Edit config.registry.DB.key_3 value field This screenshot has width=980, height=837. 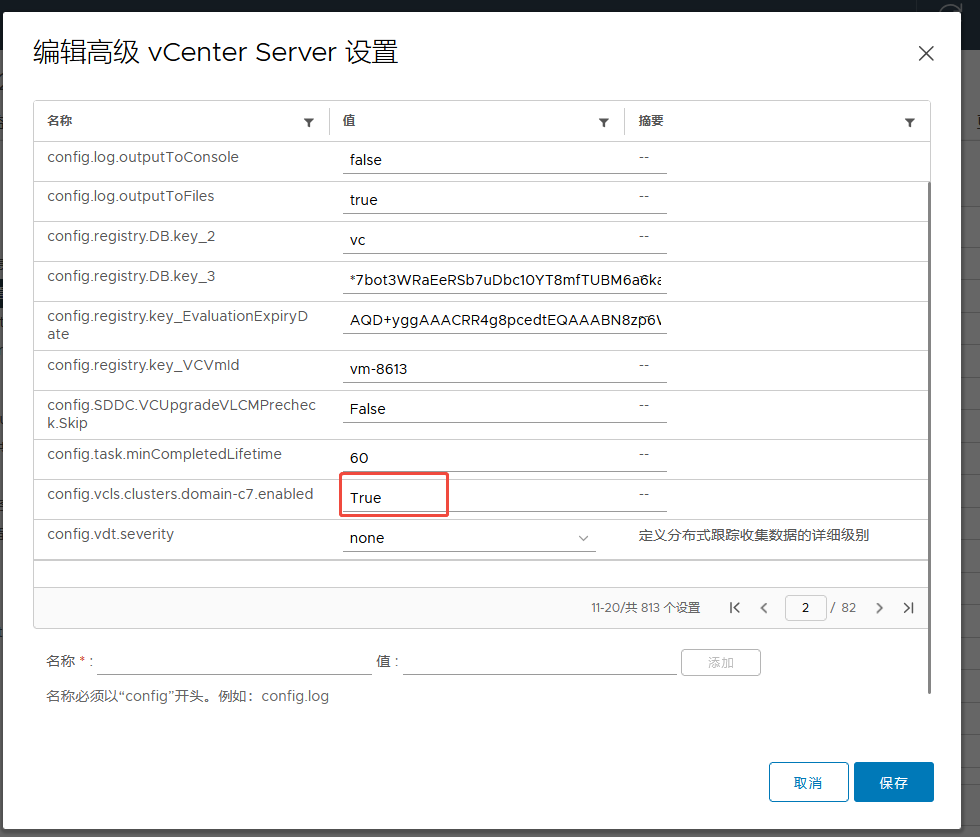point(504,280)
